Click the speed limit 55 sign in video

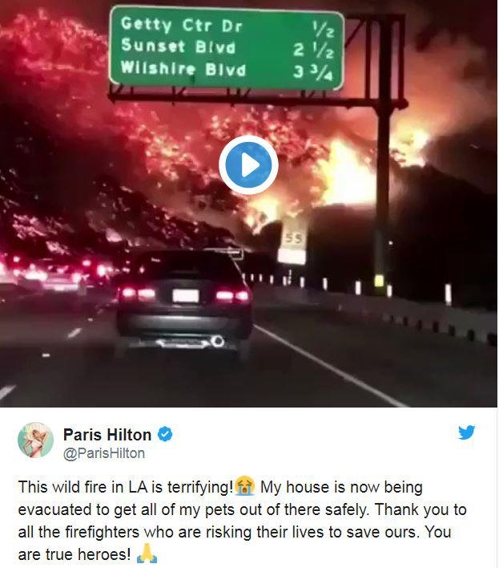294,246
